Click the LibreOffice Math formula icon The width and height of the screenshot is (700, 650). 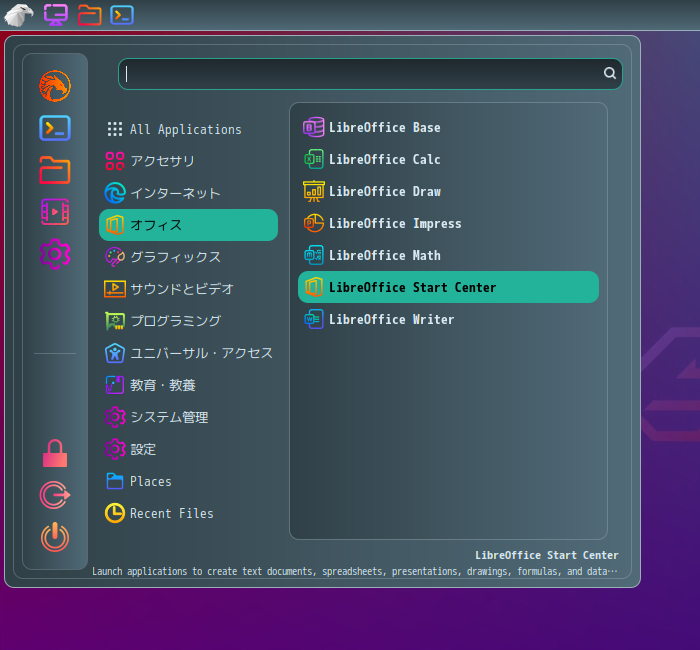313,255
